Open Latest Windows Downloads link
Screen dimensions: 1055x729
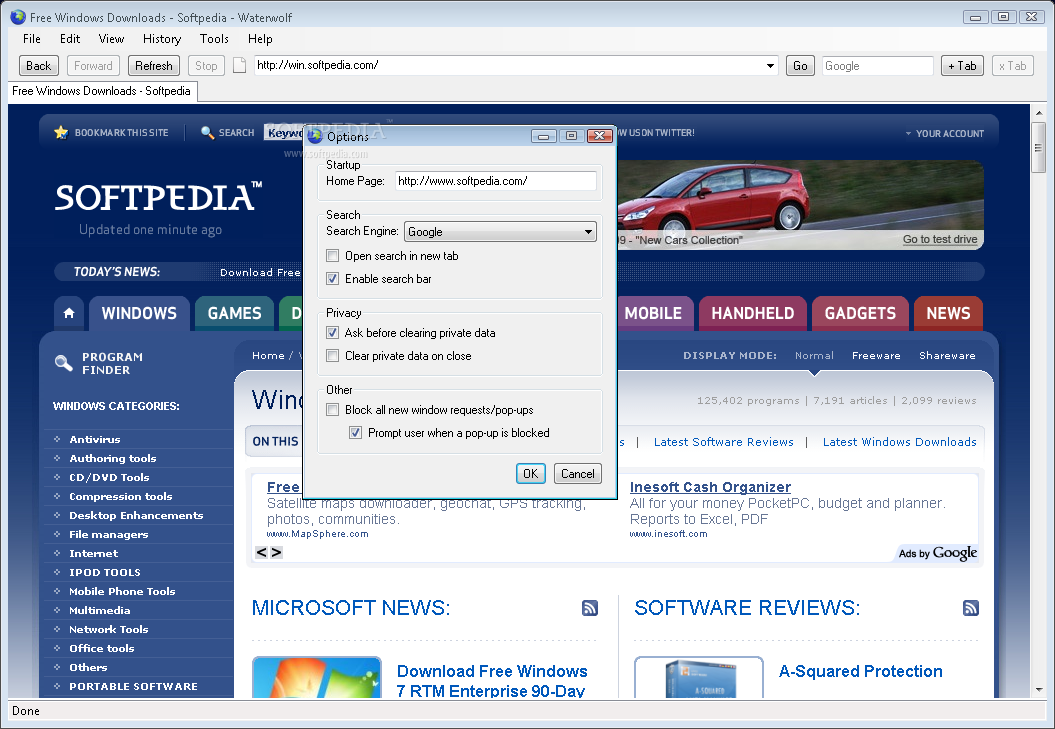tap(900, 442)
